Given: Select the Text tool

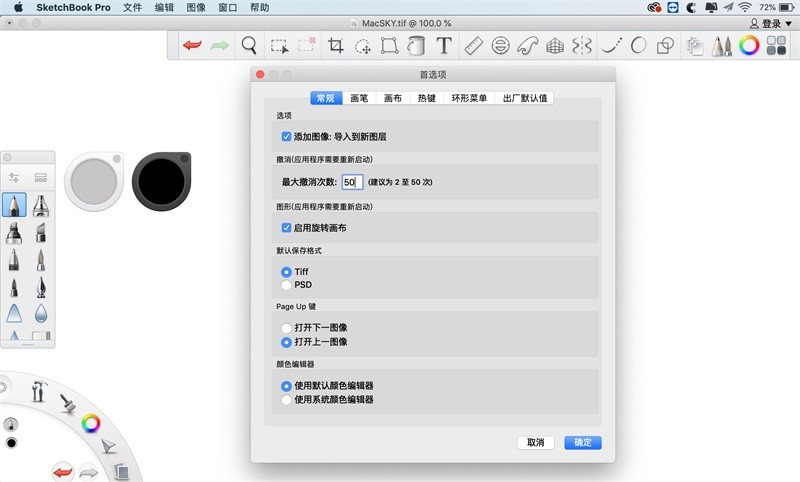Looking at the screenshot, I should (444, 45).
